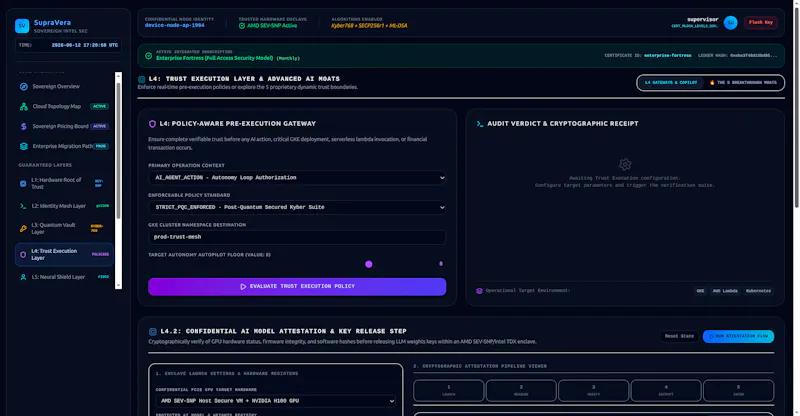The width and height of the screenshot is (800, 416).
Task: Select L1: Hardware Root of Trust layer
Action: pyautogui.click(x=64, y=184)
